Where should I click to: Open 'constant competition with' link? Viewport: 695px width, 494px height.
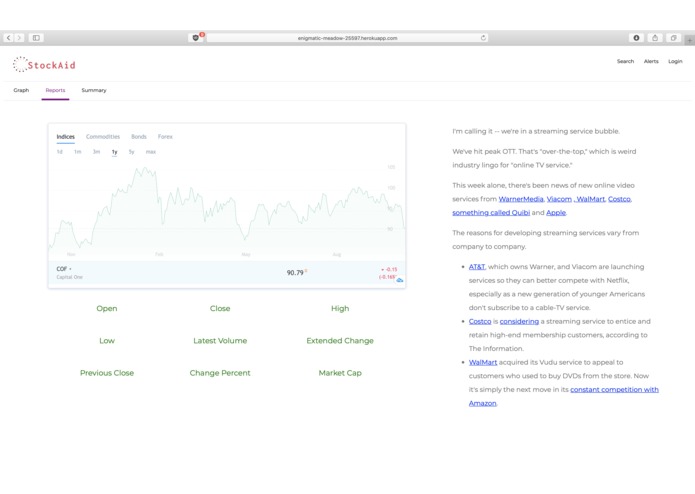[x=614, y=389]
